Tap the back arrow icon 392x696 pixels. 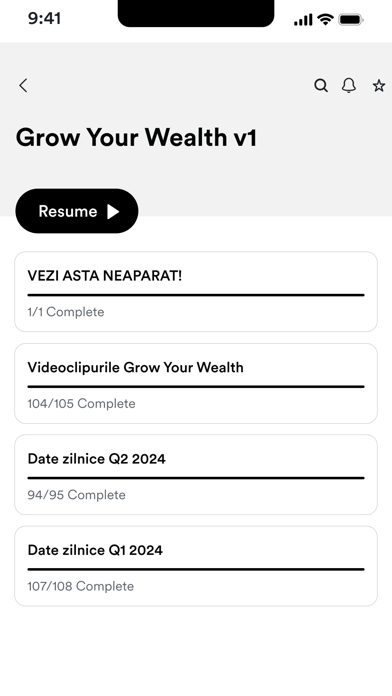click(24, 85)
